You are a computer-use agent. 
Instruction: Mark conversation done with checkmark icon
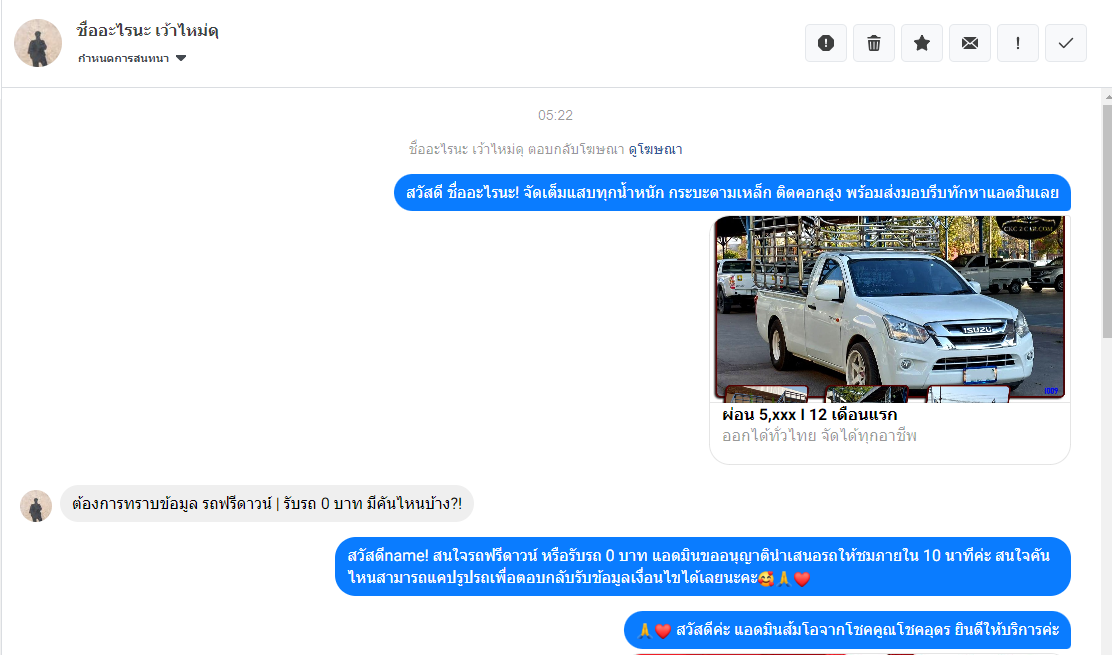[x=1066, y=43]
